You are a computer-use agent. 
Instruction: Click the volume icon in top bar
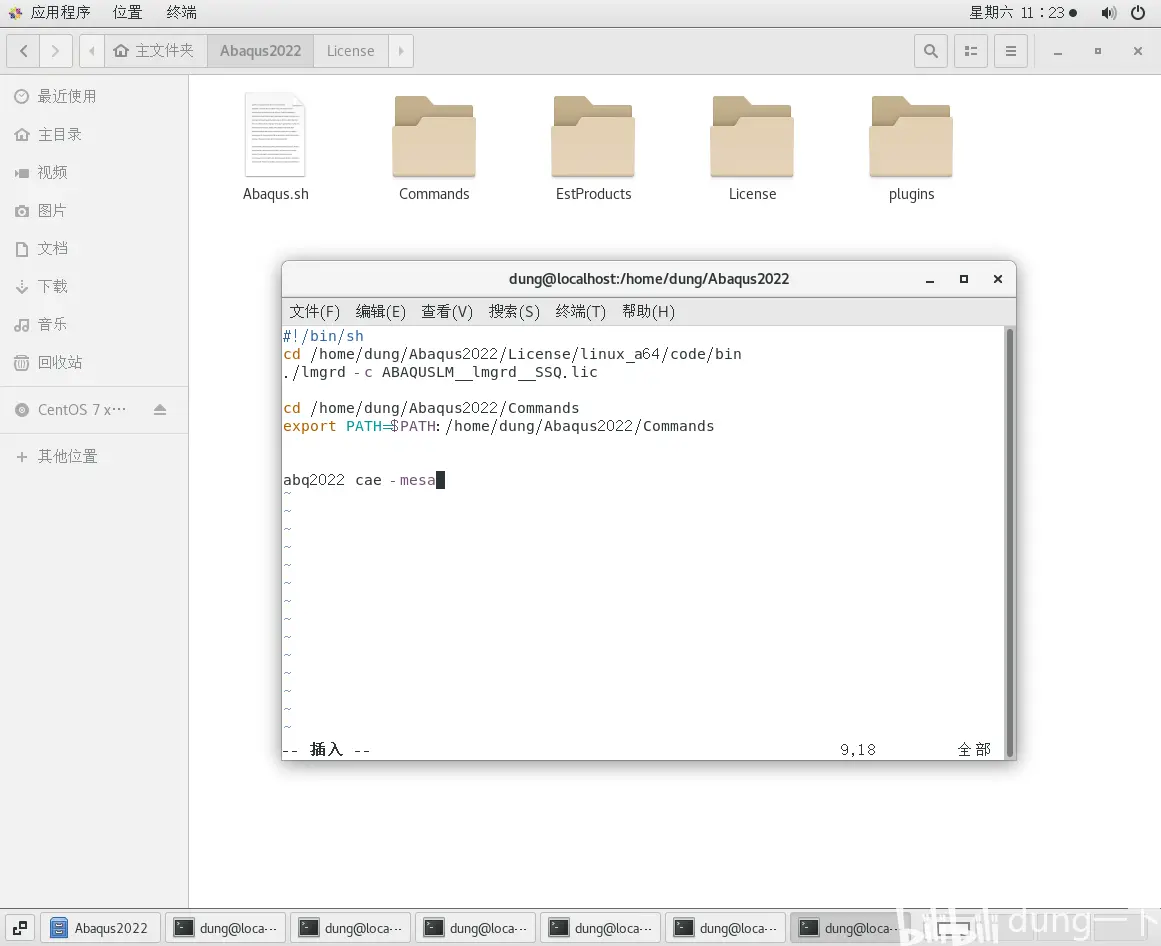pyautogui.click(x=1108, y=13)
